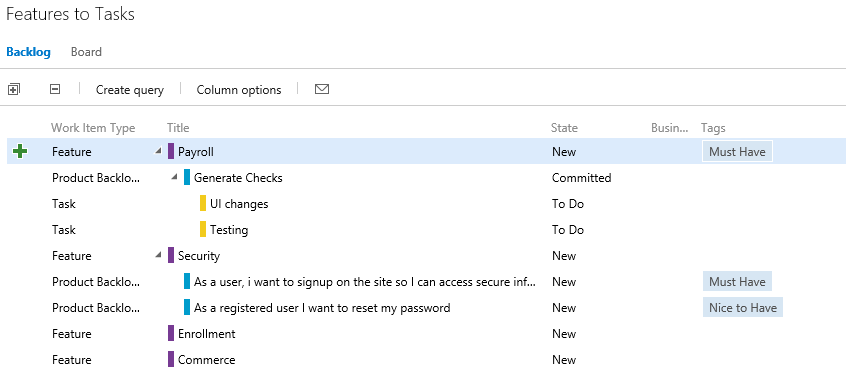Viewport: 846px width, 388px height.
Task: Select the Backlog tab
Action: 29,52
